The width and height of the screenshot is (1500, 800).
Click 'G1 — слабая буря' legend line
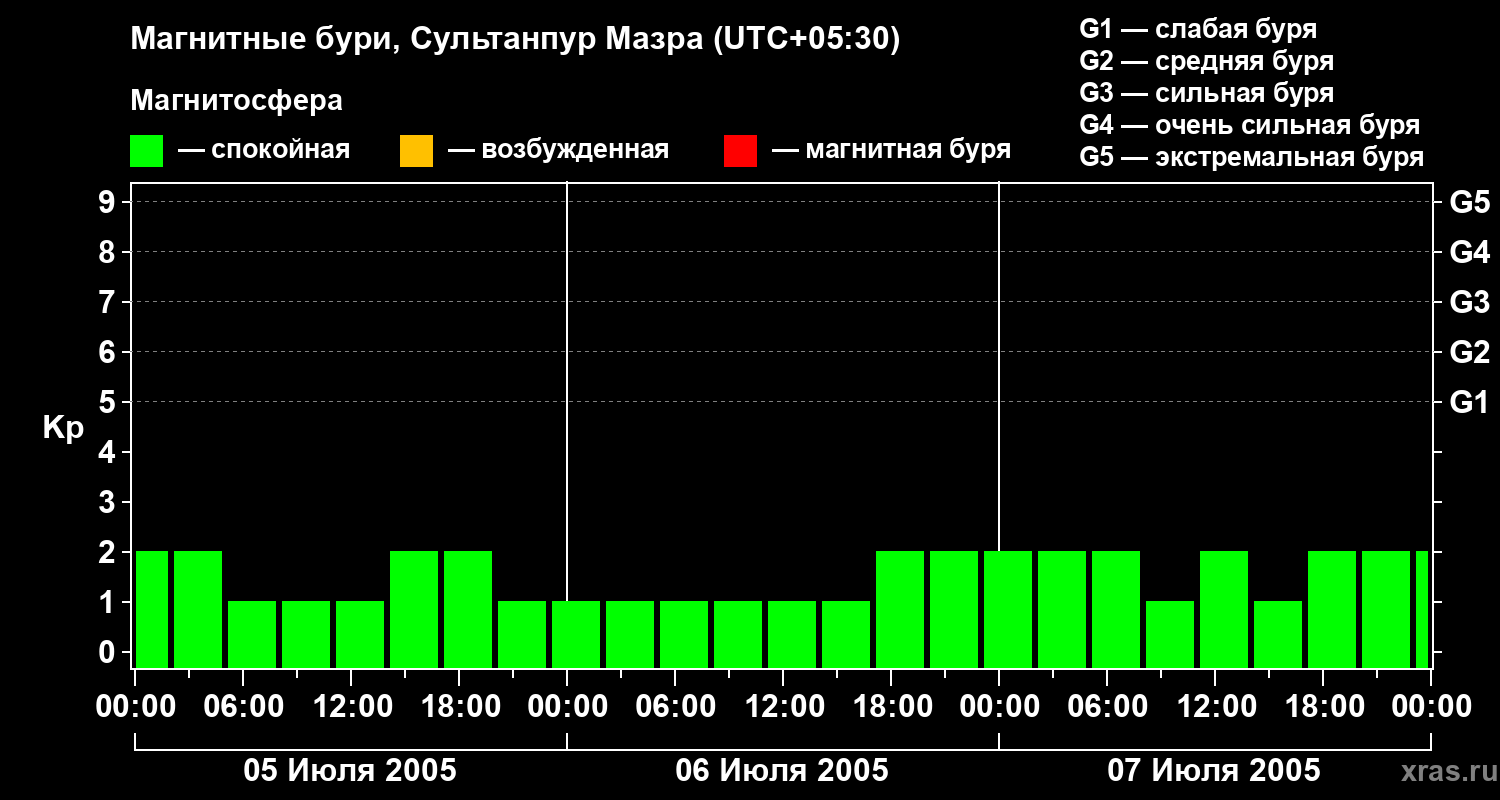(x=1198, y=29)
